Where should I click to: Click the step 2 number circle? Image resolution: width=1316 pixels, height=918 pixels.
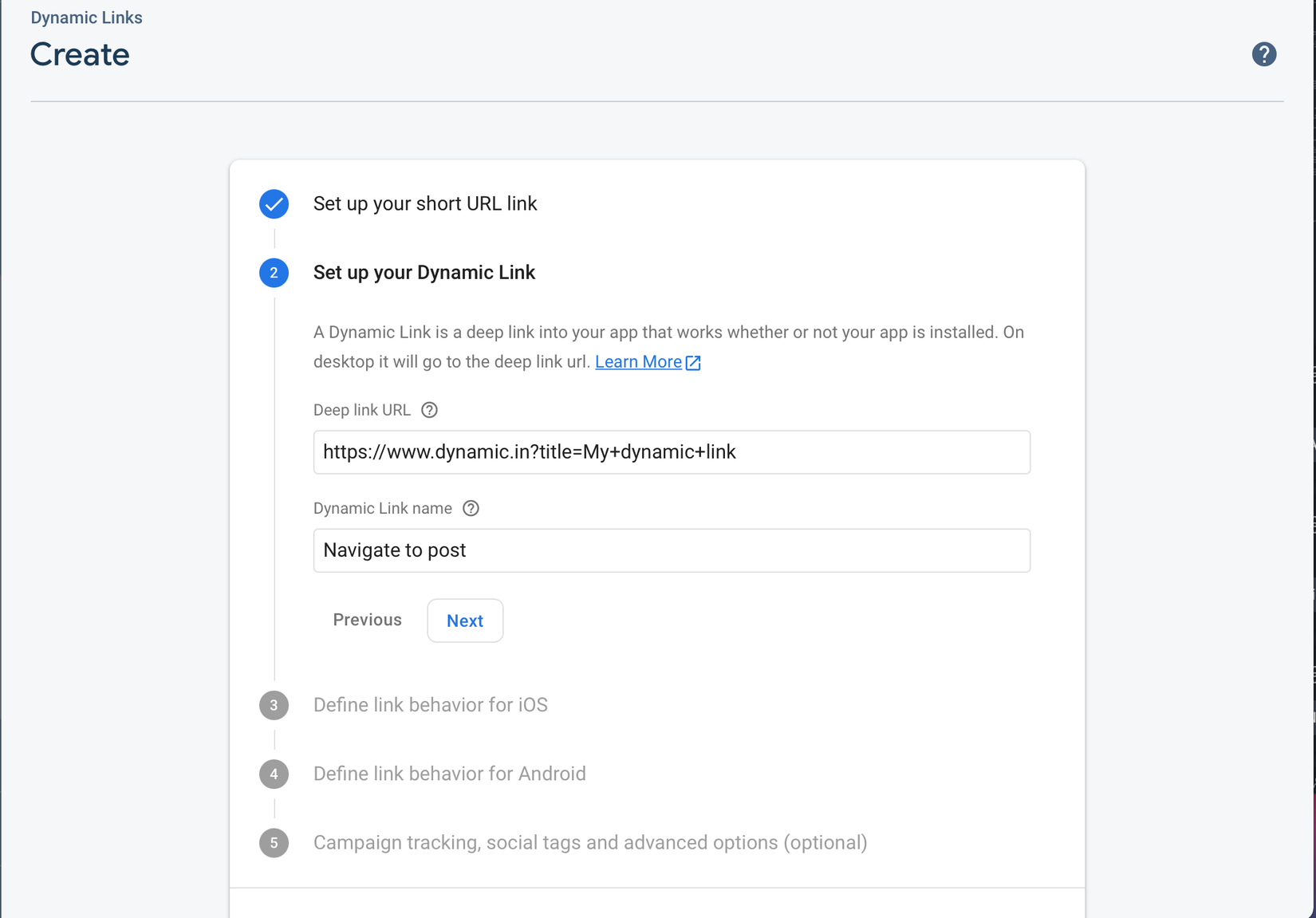pyautogui.click(x=274, y=273)
